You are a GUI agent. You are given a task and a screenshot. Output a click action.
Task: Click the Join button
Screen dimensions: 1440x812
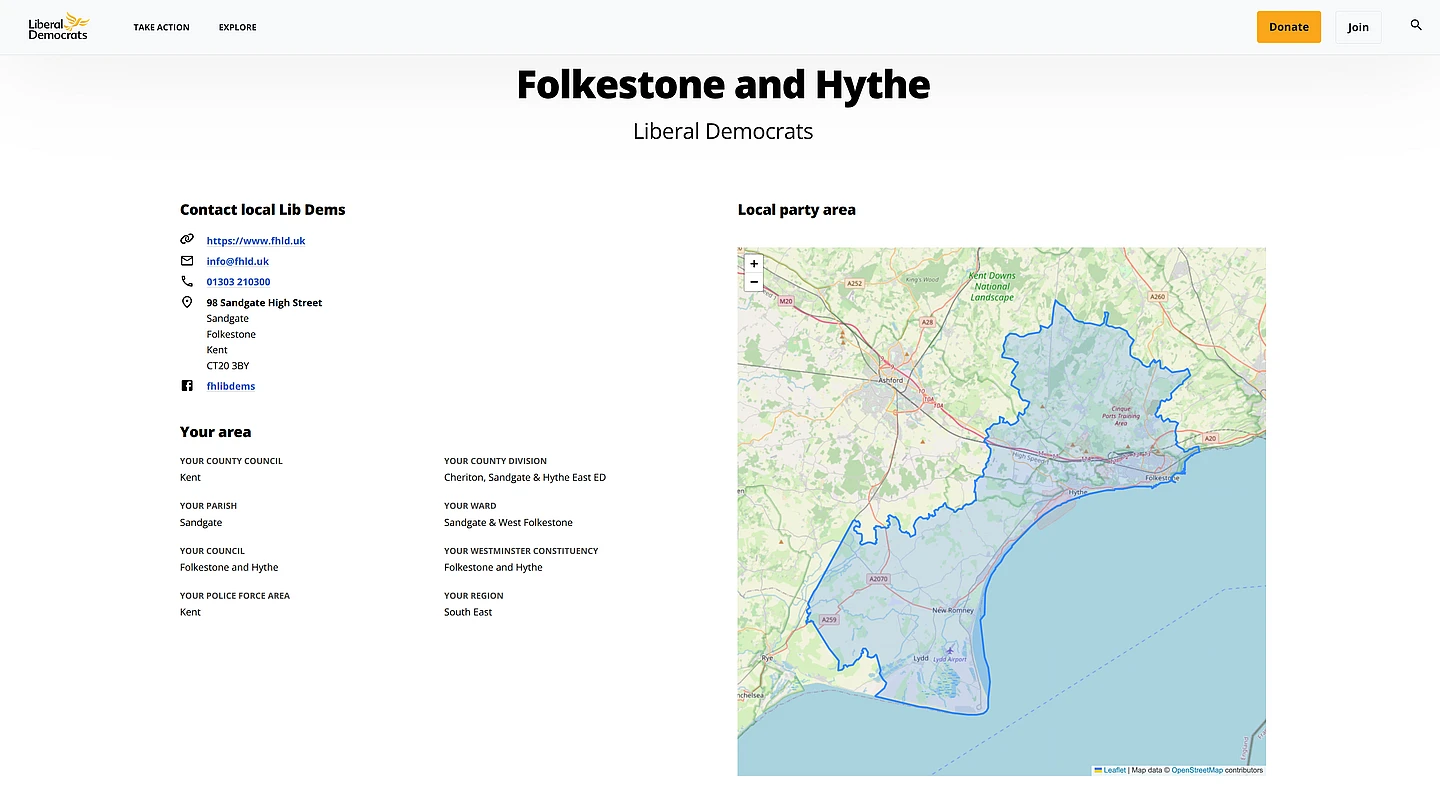click(x=1358, y=27)
